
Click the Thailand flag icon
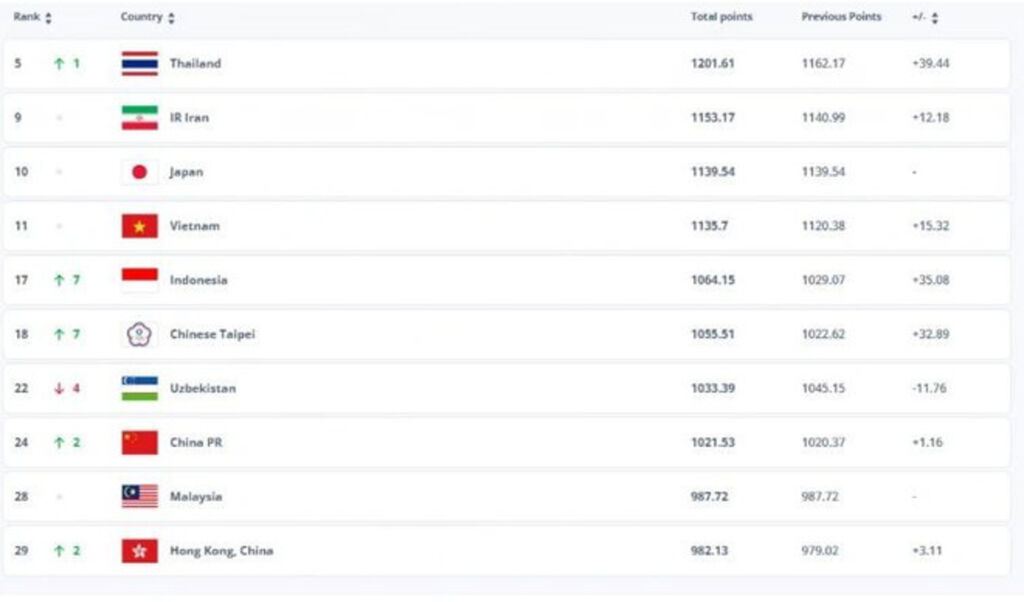pos(139,64)
